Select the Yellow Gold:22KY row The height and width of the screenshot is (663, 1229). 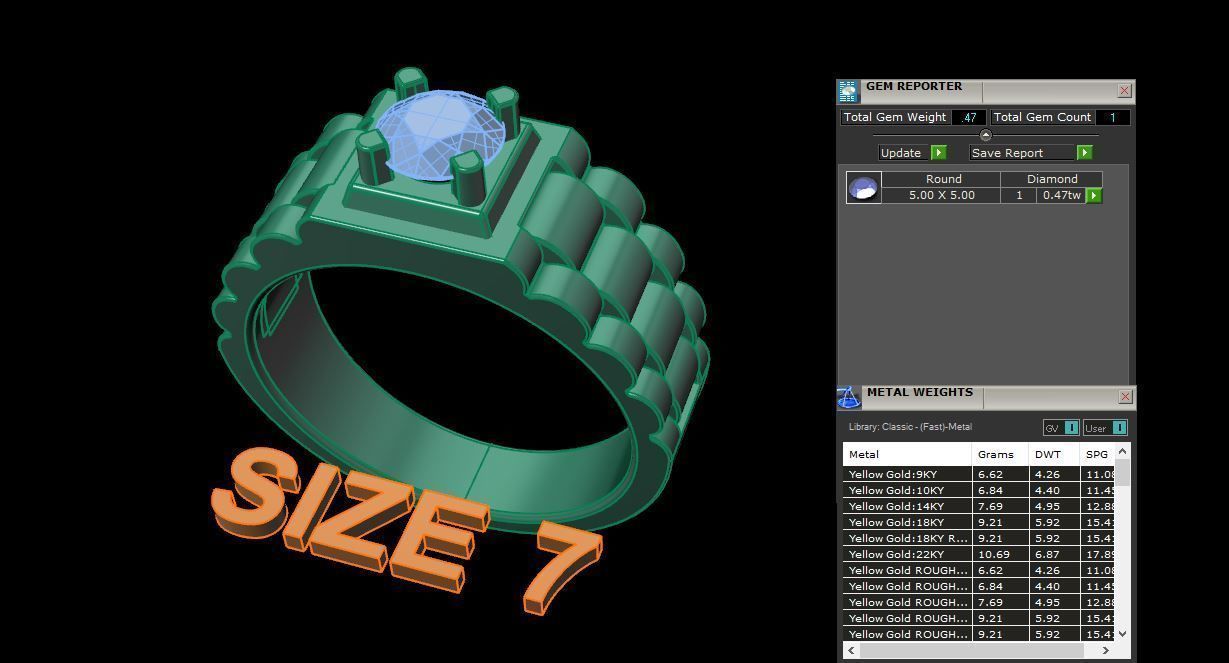[979, 554]
